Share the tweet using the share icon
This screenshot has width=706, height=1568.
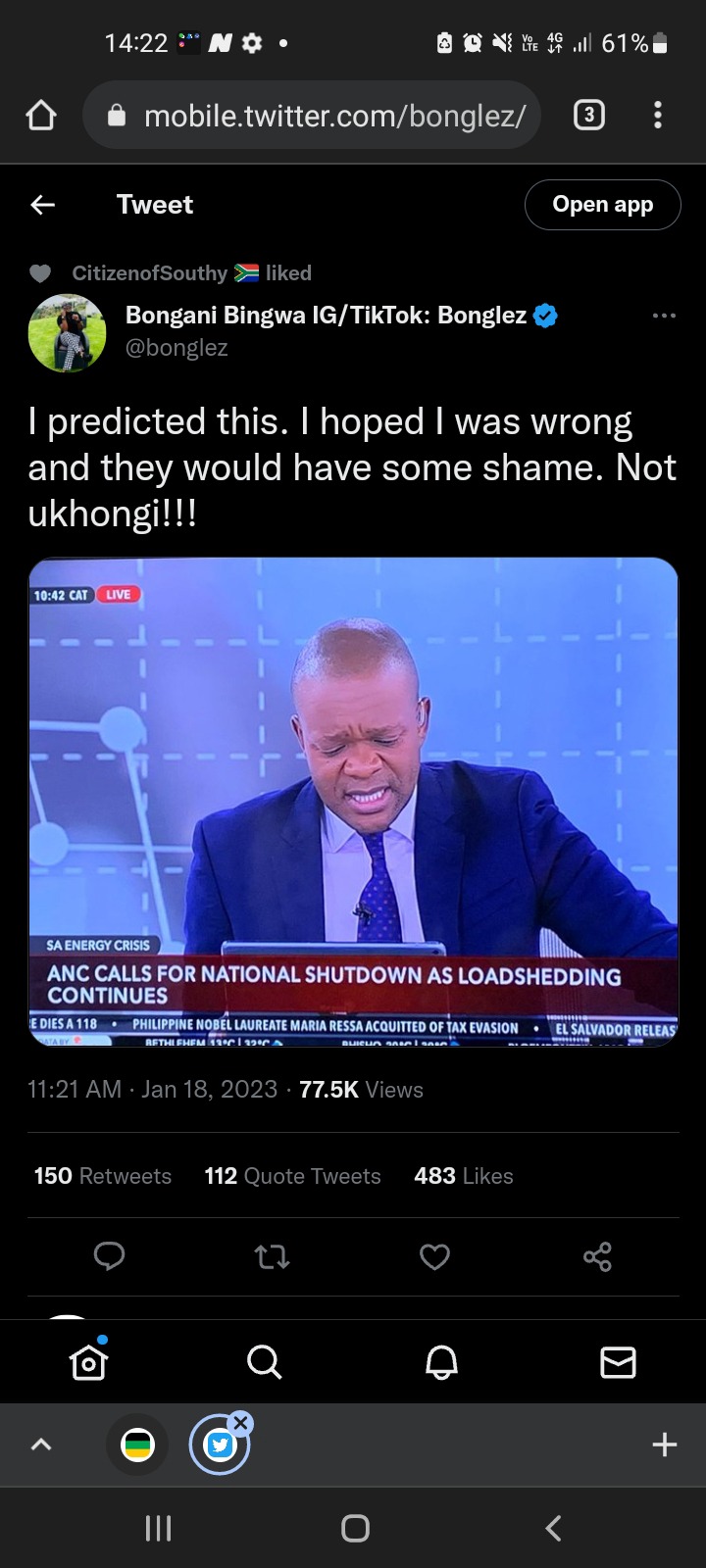coord(597,1256)
